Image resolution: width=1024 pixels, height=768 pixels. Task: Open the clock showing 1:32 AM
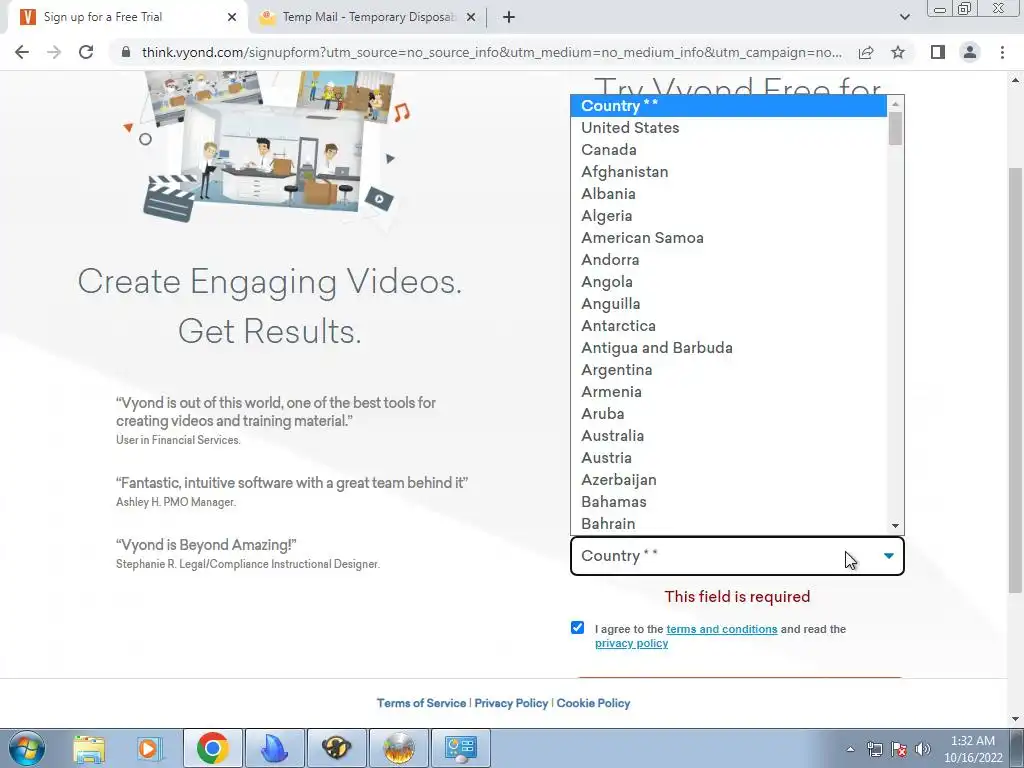point(973,749)
